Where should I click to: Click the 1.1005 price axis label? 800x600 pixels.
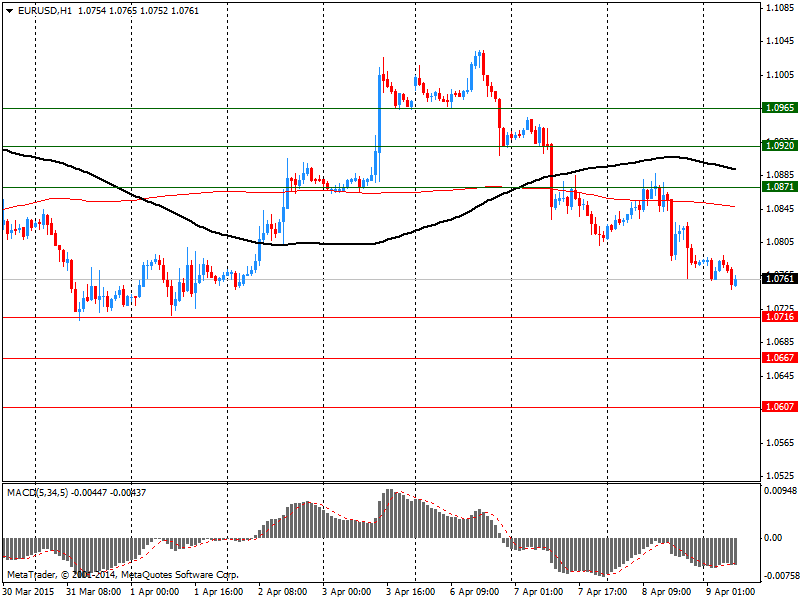(x=781, y=75)
